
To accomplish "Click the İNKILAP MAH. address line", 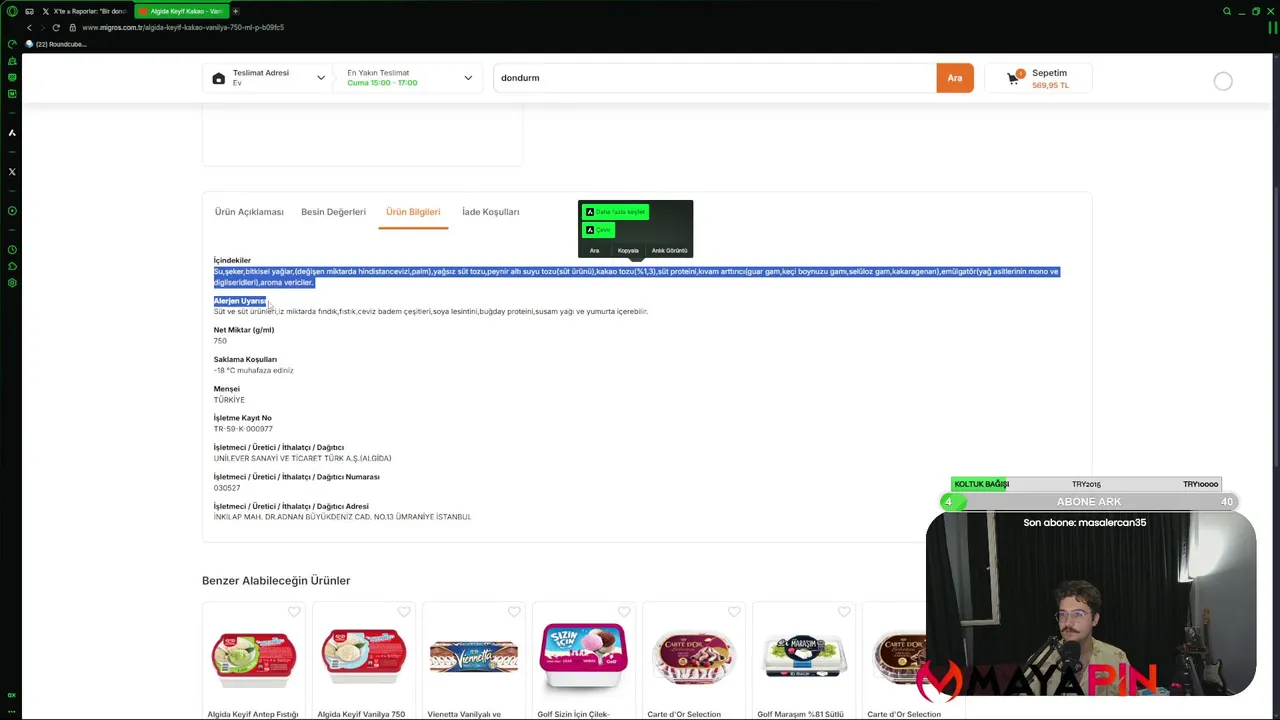I will [342, 517].
